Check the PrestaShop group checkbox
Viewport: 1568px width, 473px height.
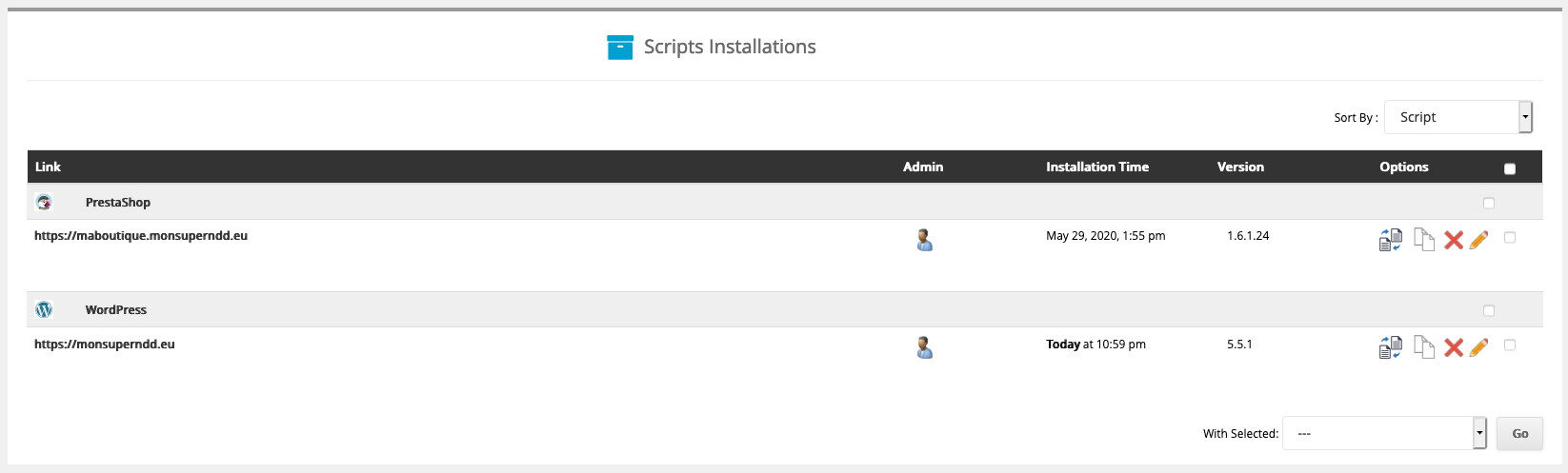coord(1489,203)
